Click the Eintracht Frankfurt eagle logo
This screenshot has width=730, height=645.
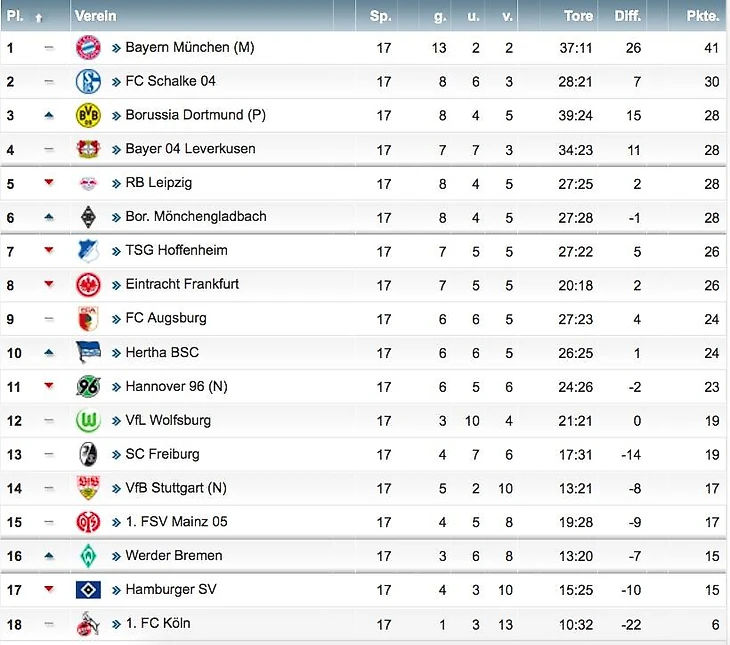[x=88, y=285]
